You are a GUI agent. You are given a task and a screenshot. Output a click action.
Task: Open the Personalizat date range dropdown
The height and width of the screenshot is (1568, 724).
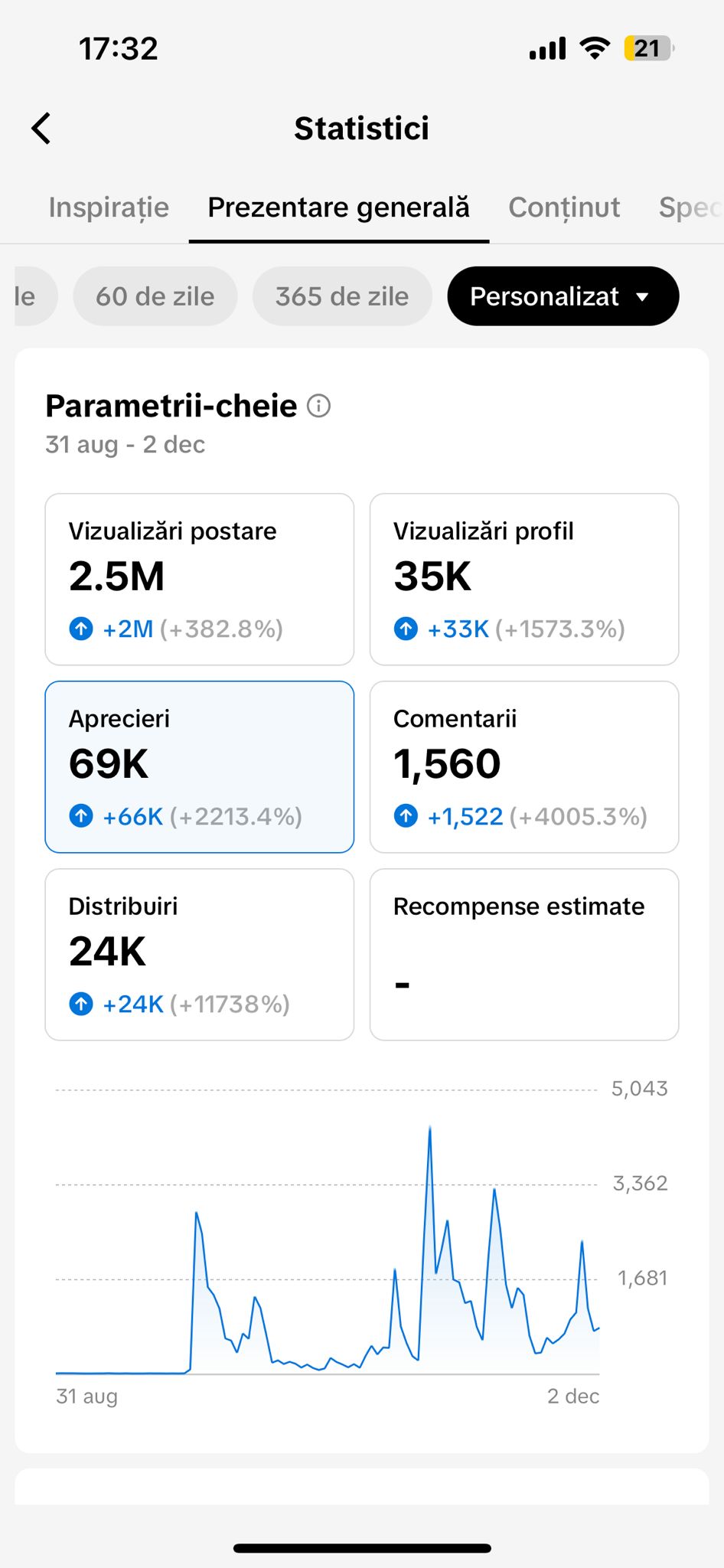pyautogui.click(x=563, y=296)
